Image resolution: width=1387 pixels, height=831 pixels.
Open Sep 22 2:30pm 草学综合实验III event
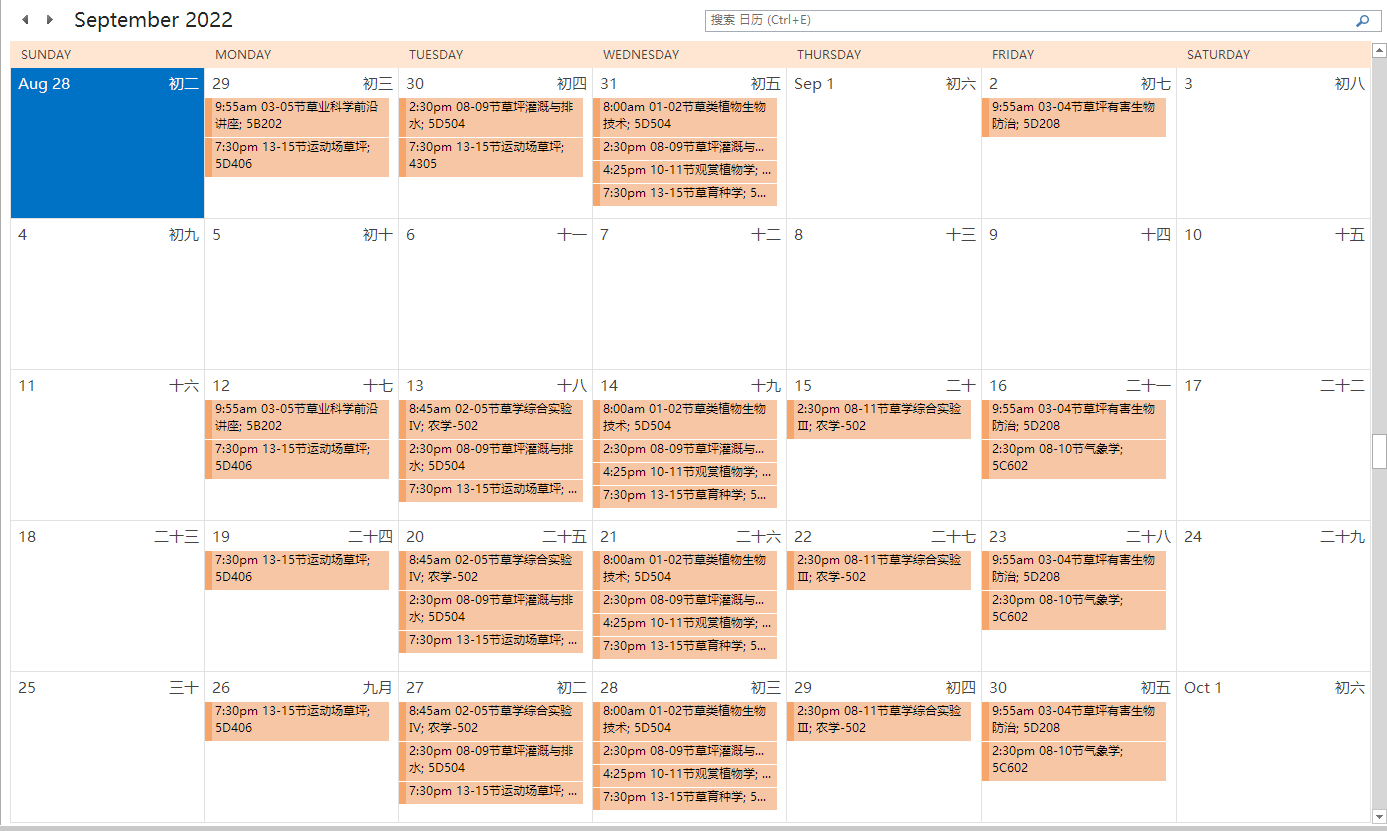(x=879, y=569)
